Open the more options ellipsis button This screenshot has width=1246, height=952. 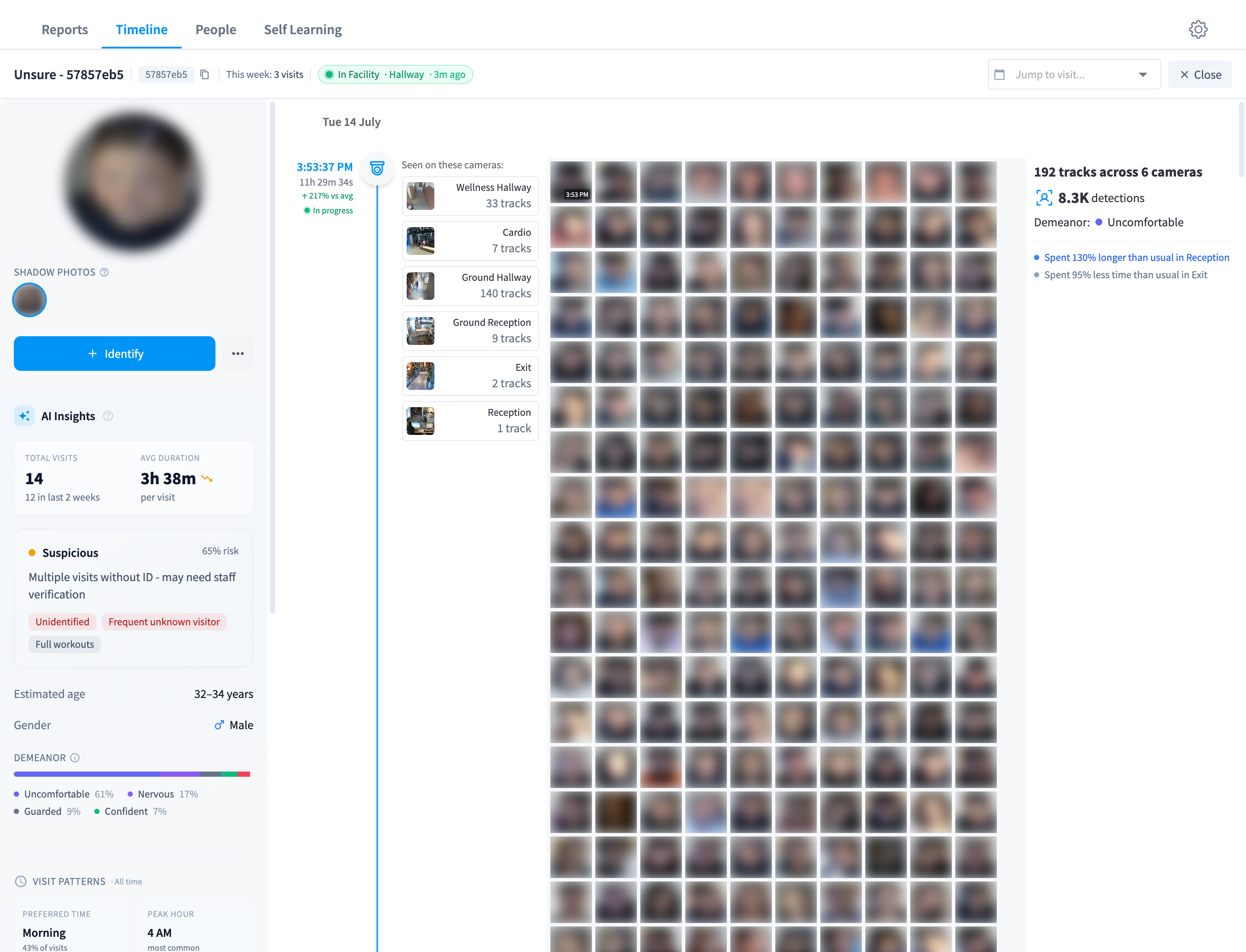[238, 354]
